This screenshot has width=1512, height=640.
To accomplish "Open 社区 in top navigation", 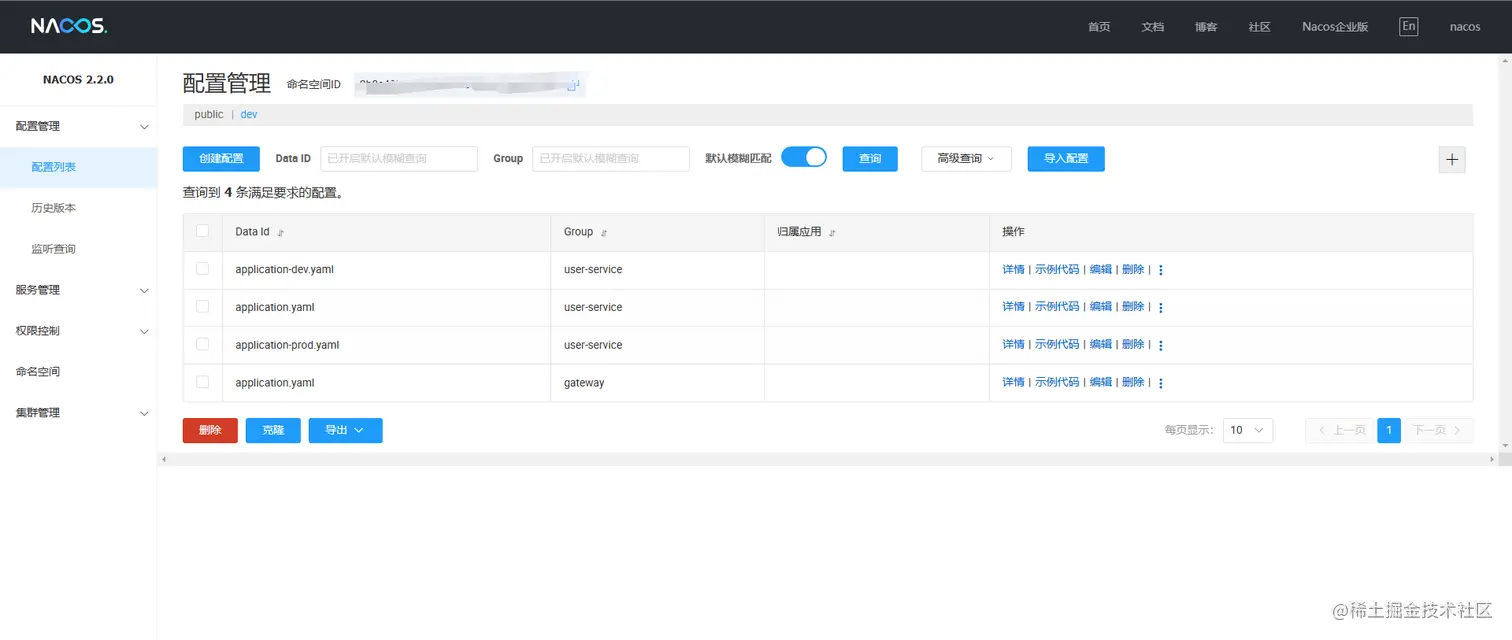I will point(1259,27).
